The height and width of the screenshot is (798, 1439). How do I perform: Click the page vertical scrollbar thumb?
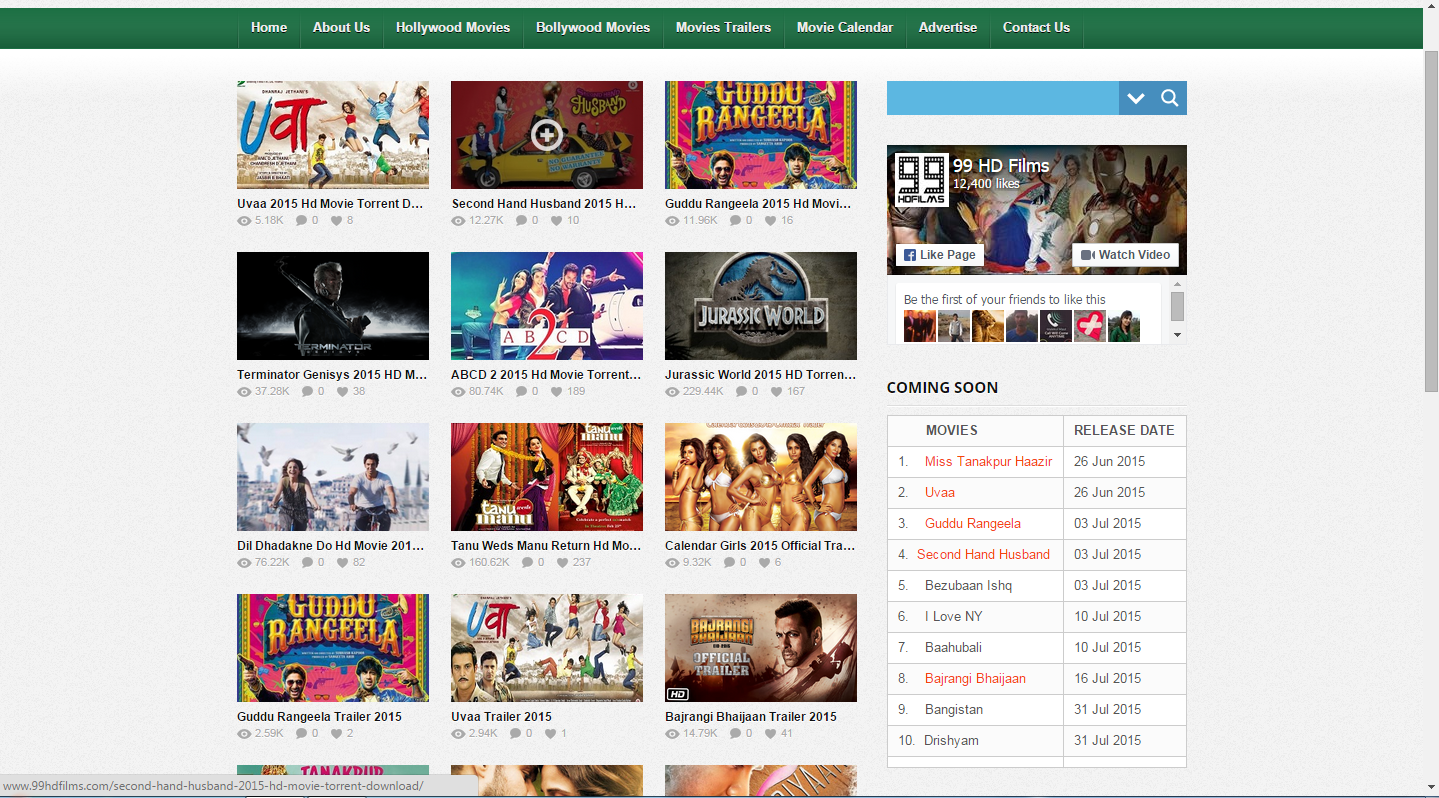click(x=1431, y=219)
